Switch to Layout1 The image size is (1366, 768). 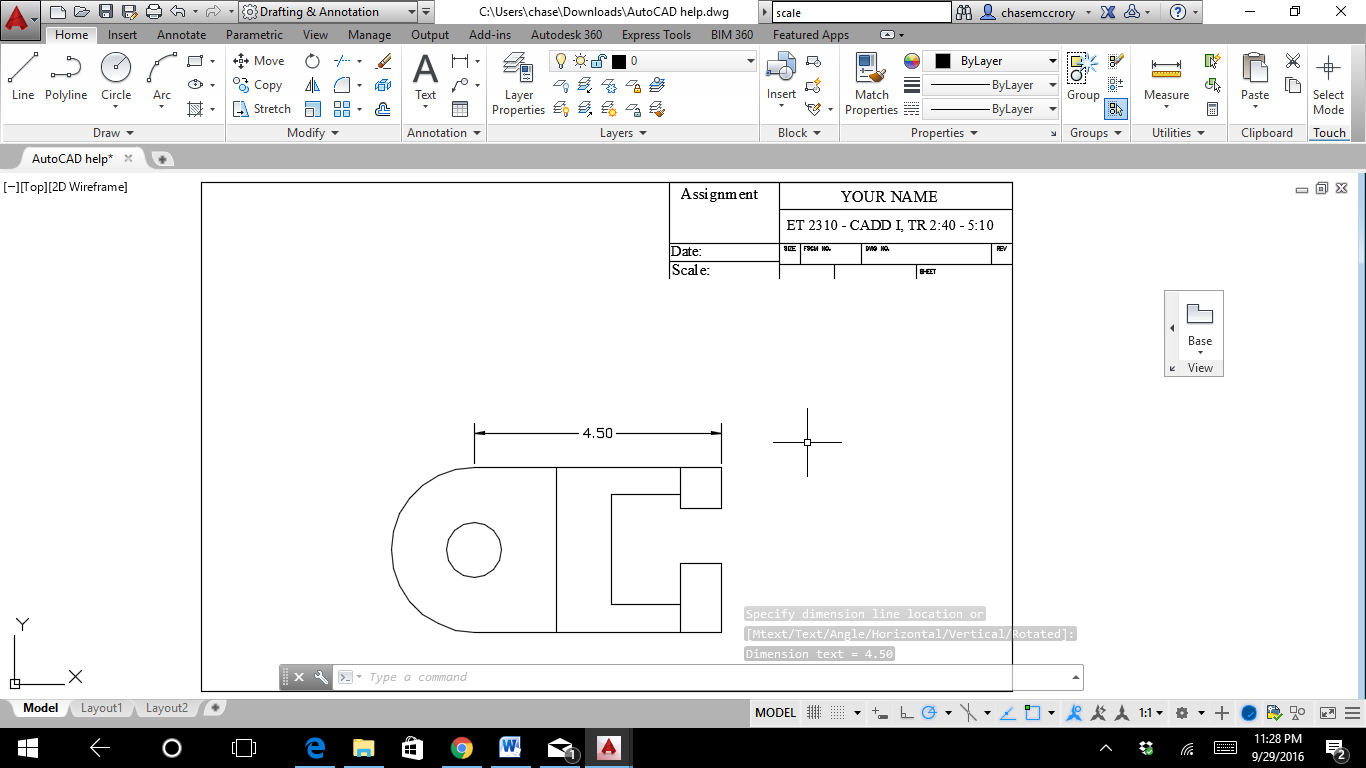coord(101,707)
